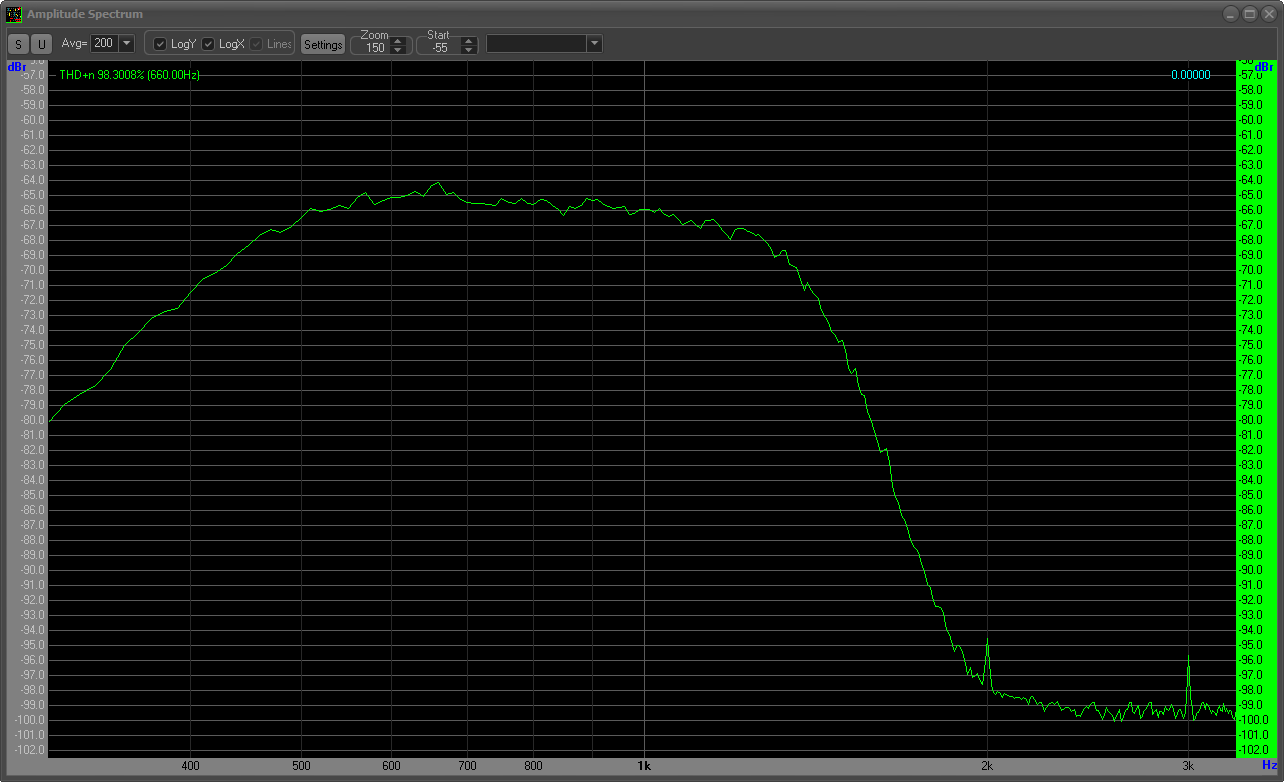The width and height of the screenshot is (1284, 782).
Task: Open the Settings dialog
Action: 323,45
